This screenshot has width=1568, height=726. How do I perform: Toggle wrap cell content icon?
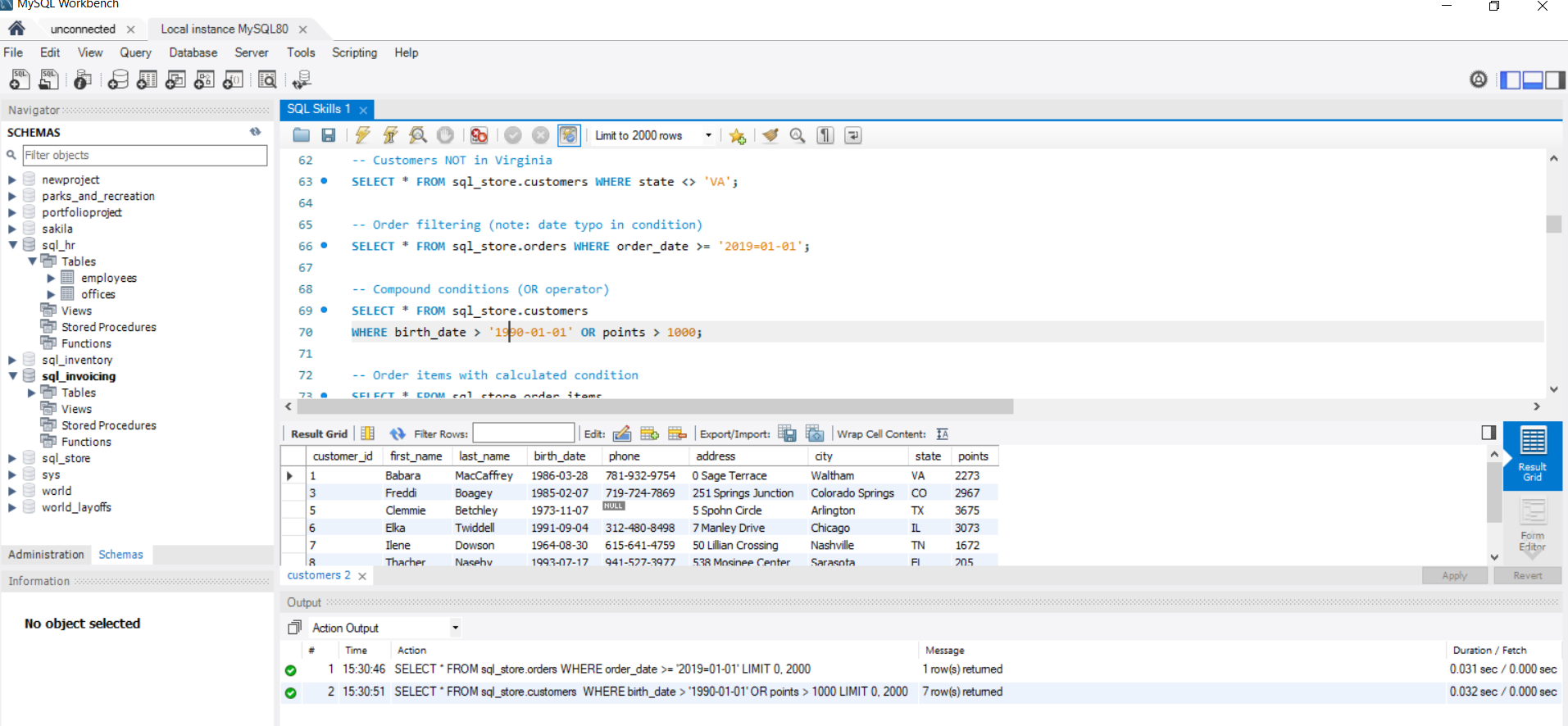[943, 433]
